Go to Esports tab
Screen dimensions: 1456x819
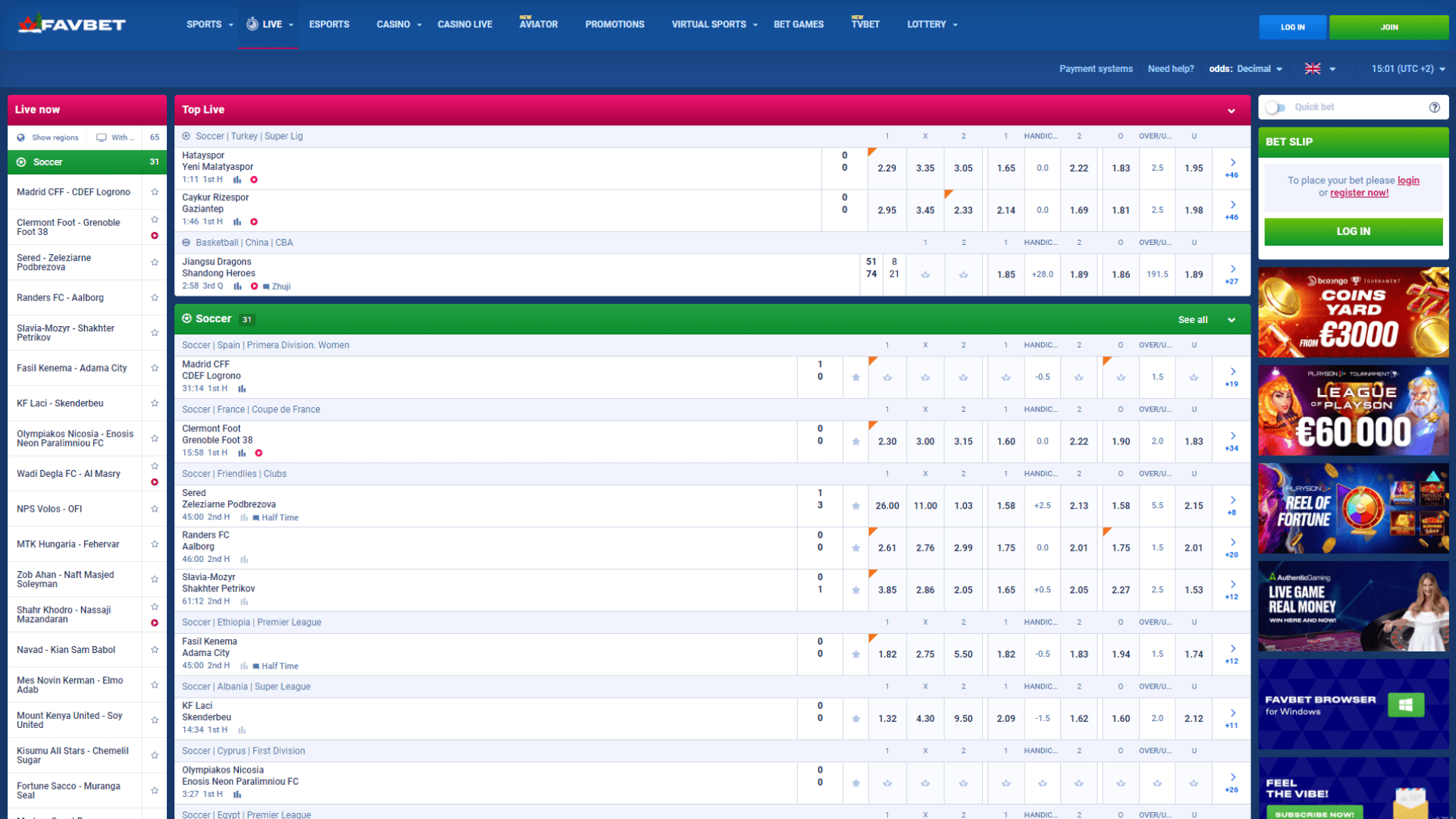[329, 24]
